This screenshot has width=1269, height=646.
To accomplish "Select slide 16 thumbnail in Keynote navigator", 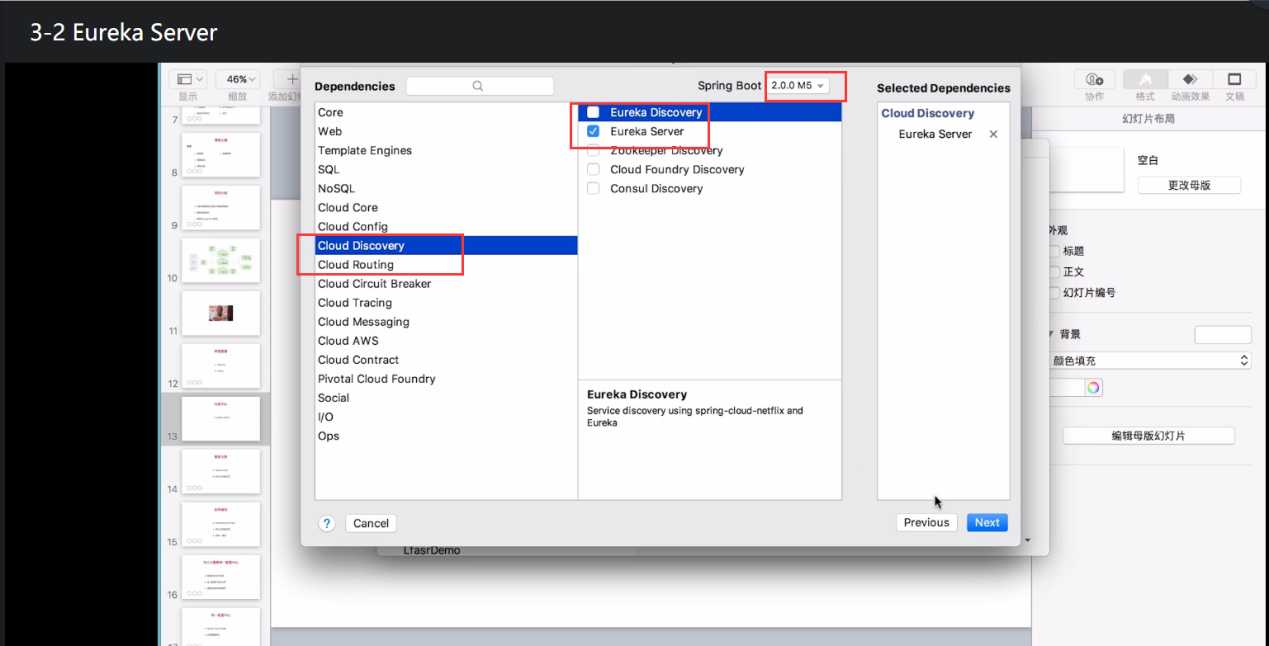I will pyautogui.click(x=220, y=577).
